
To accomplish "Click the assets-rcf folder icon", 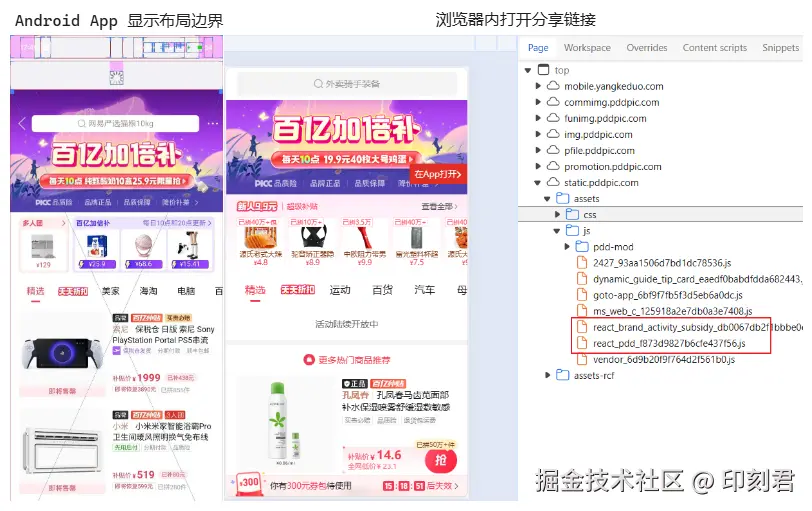I will coord(562,375).
